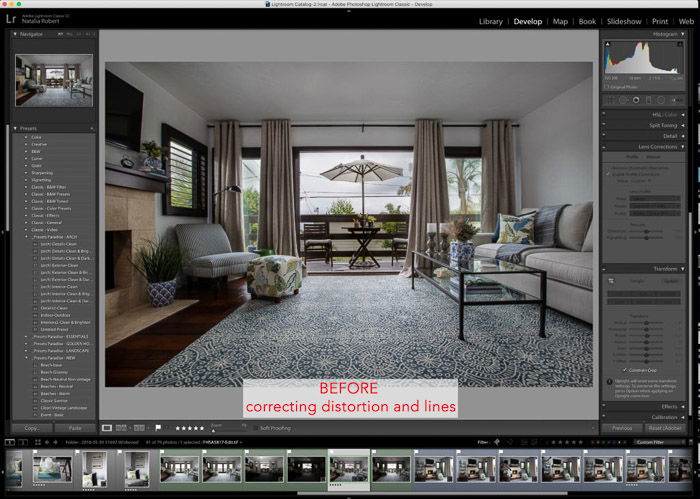700x499 pixels.
Task: Collapse the Histogram panel
Action: [683, 34]
